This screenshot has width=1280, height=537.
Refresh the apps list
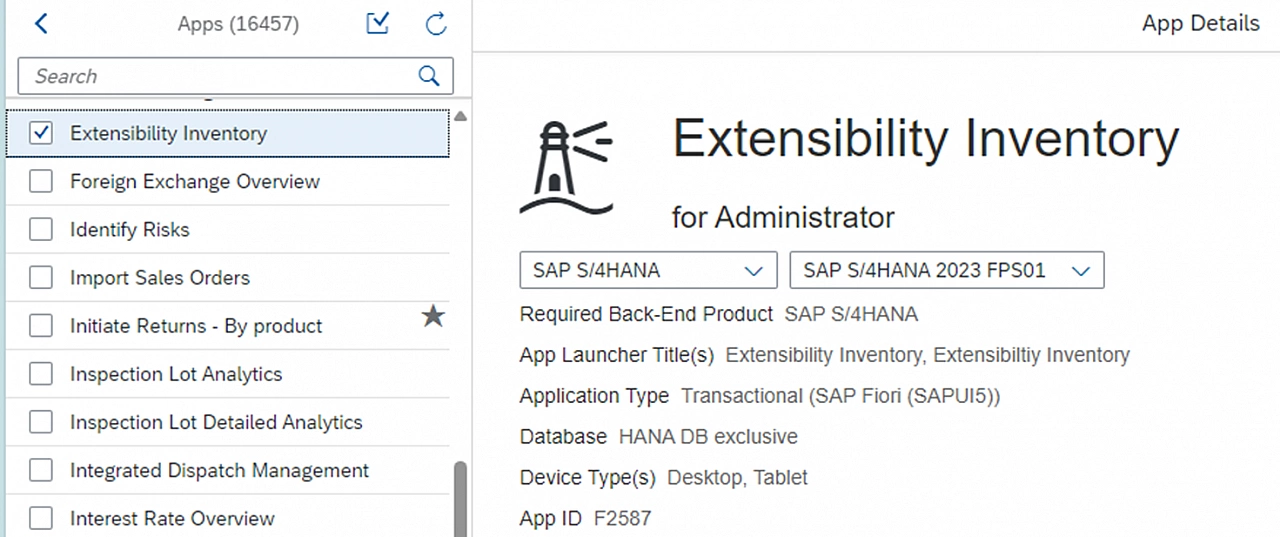tap(436, 24)
